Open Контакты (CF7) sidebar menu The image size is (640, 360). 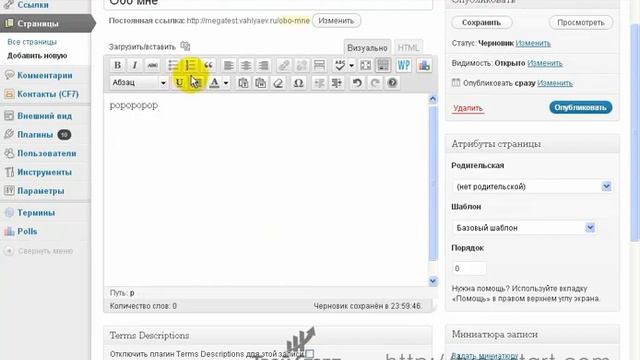tap(45, 94)
